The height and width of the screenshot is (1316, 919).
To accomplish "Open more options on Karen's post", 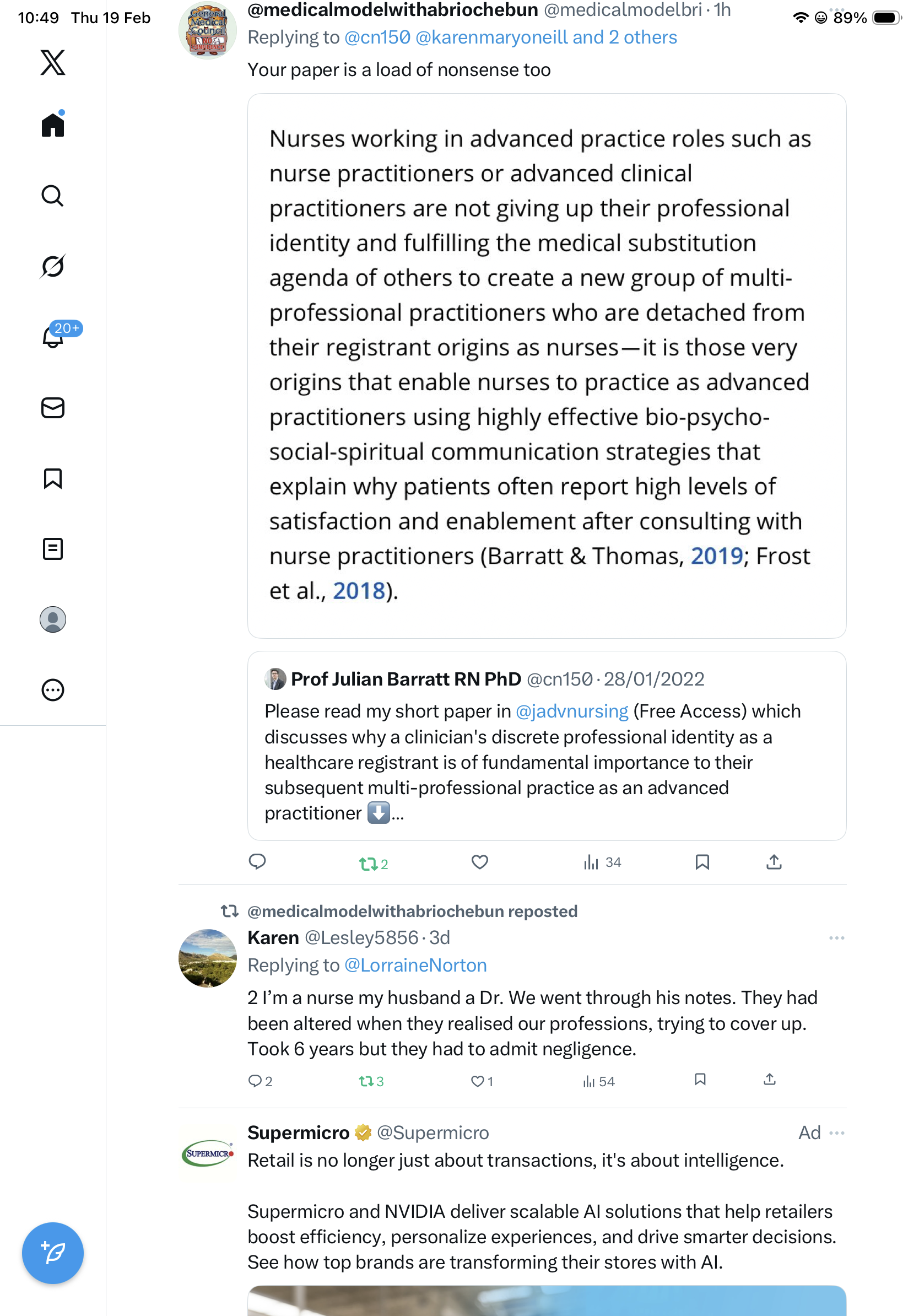I will click(836, 938).
